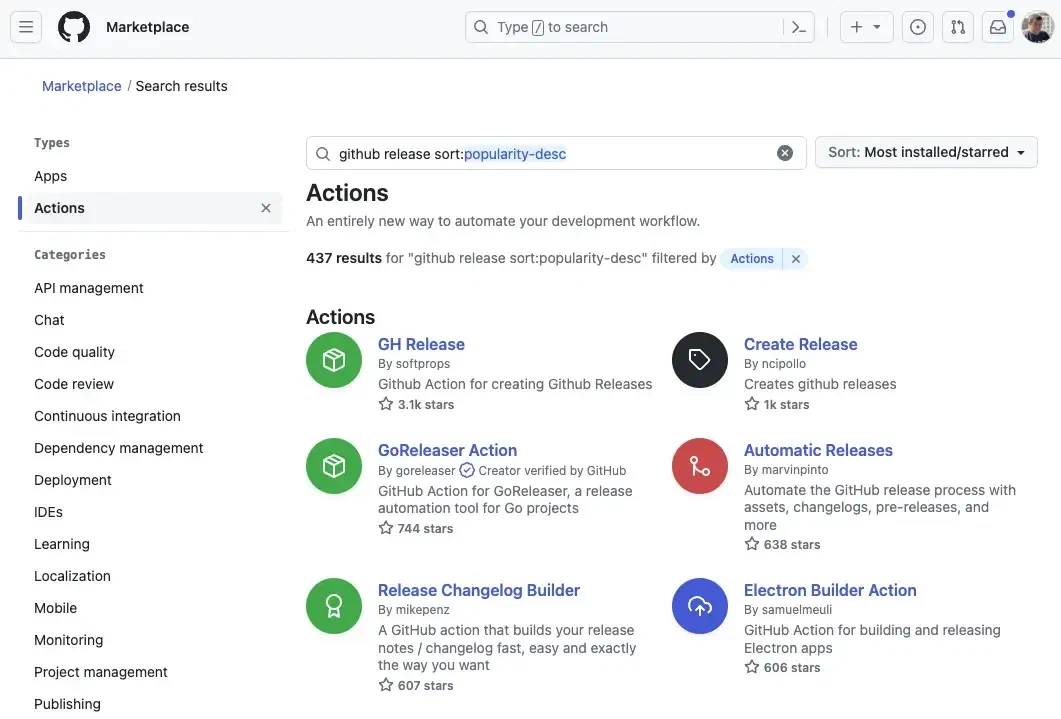This screenshot has width=1061, height=719.
Task: Open the command palette with the terminal icon
Action: (x=798, y=27)
